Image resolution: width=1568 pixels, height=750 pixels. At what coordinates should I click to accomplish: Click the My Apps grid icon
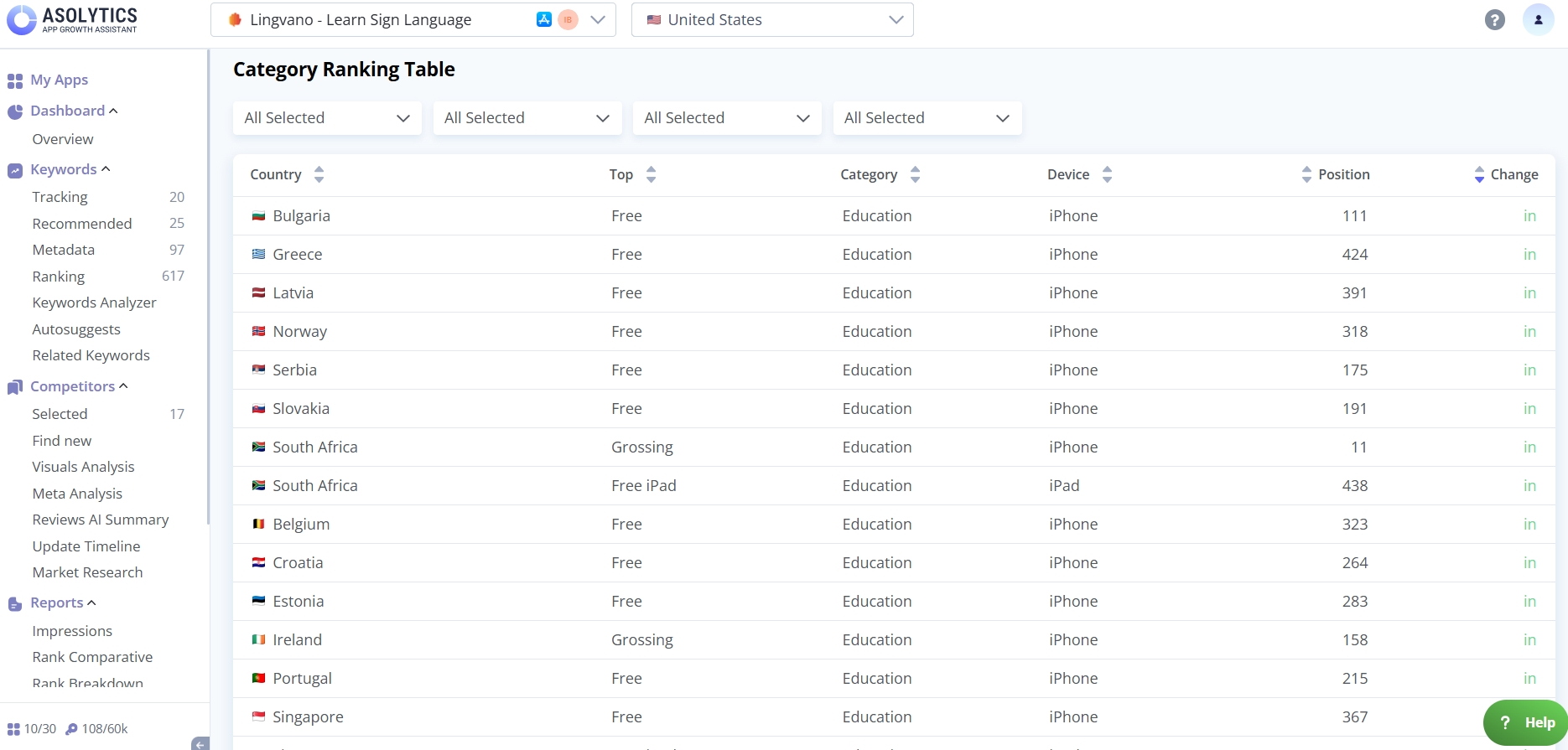coord(15,80)
